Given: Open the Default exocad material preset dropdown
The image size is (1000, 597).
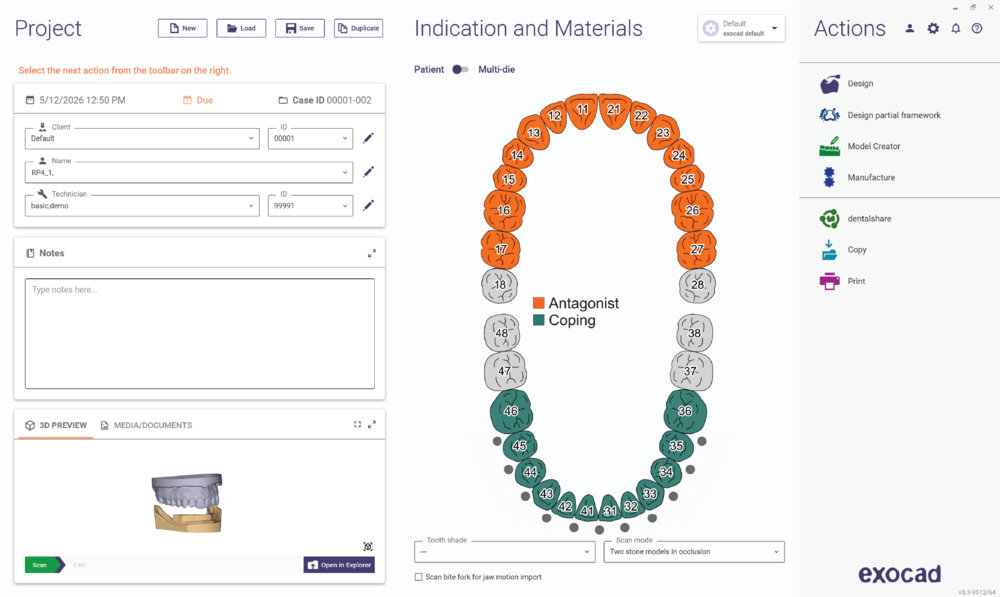Looking at the screenshot, I should pyautogui.click(x=741, y=29).
